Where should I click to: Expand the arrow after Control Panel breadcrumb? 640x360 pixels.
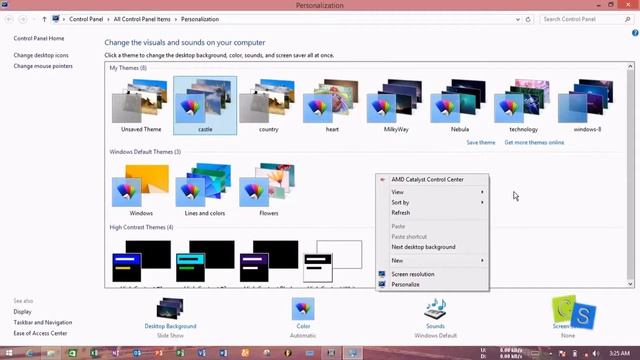coord(108,19)
